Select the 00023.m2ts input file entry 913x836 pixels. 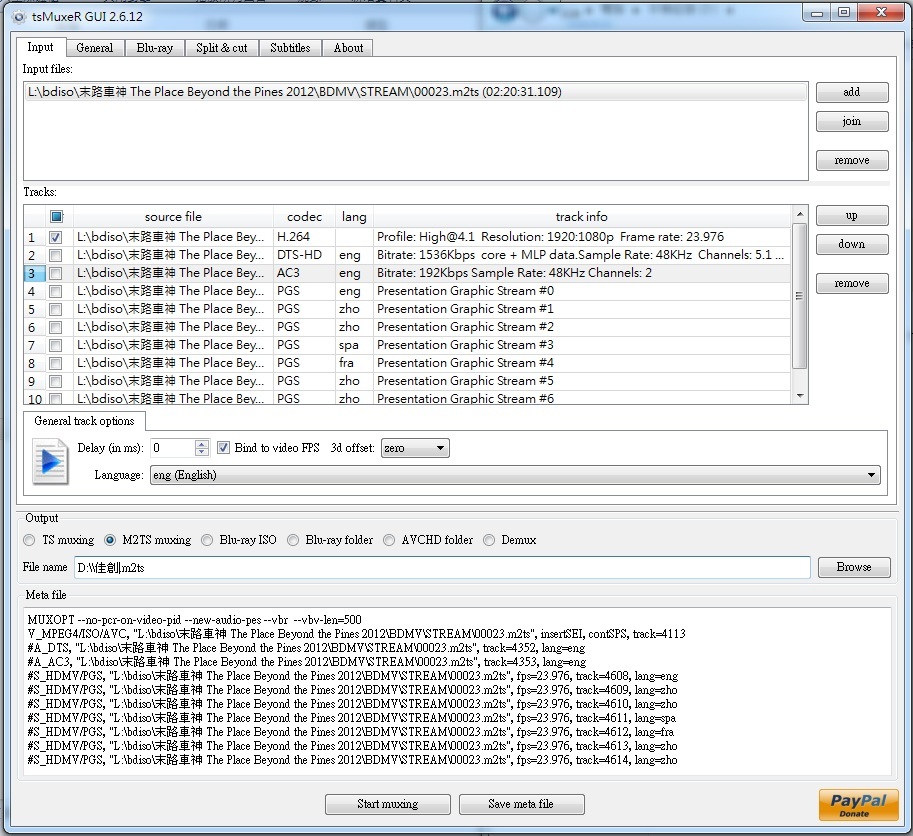click(x=416, y=92)
